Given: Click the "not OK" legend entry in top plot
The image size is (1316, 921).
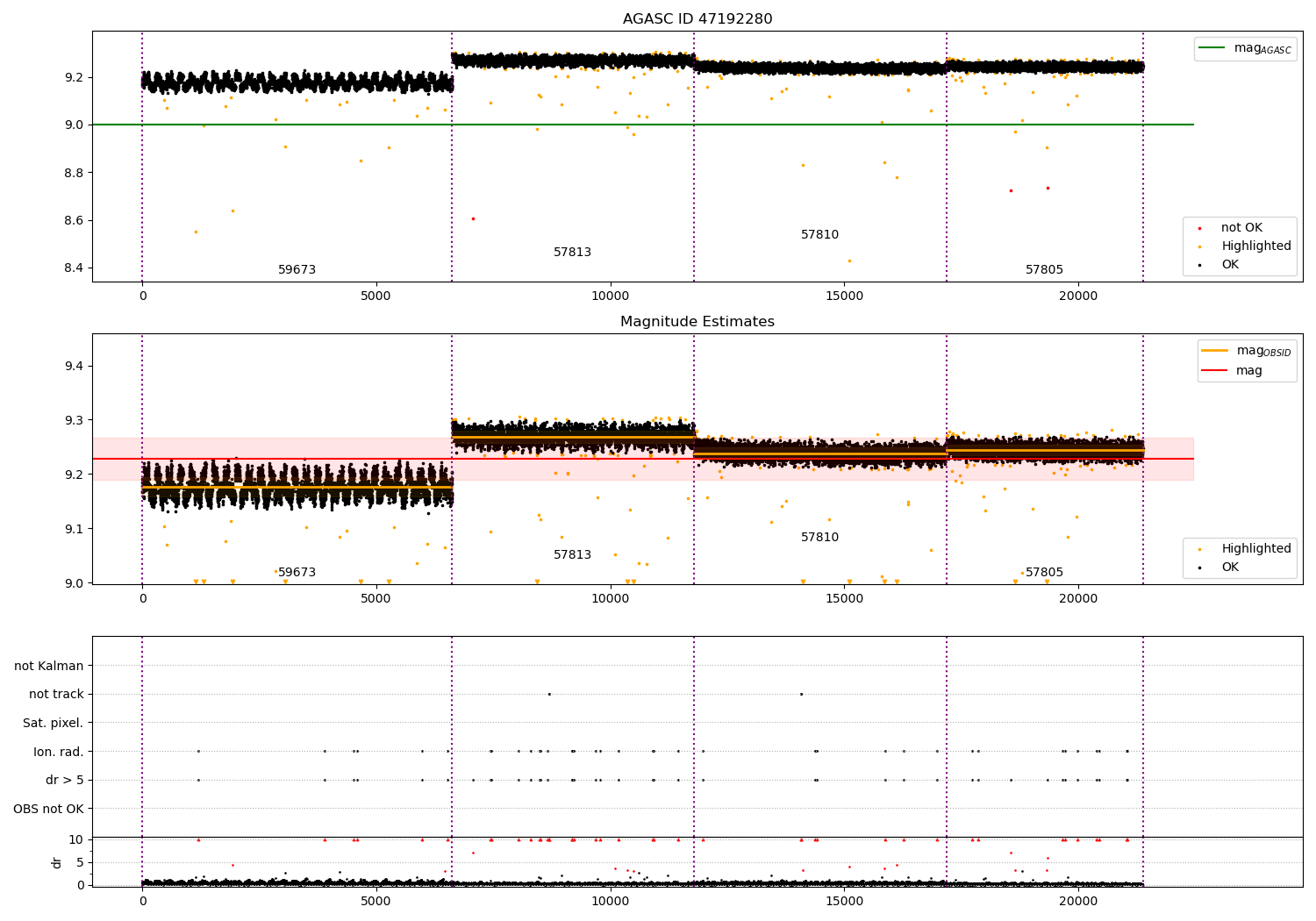Looking at the screenshot, I should click(x=1241, y=228).
